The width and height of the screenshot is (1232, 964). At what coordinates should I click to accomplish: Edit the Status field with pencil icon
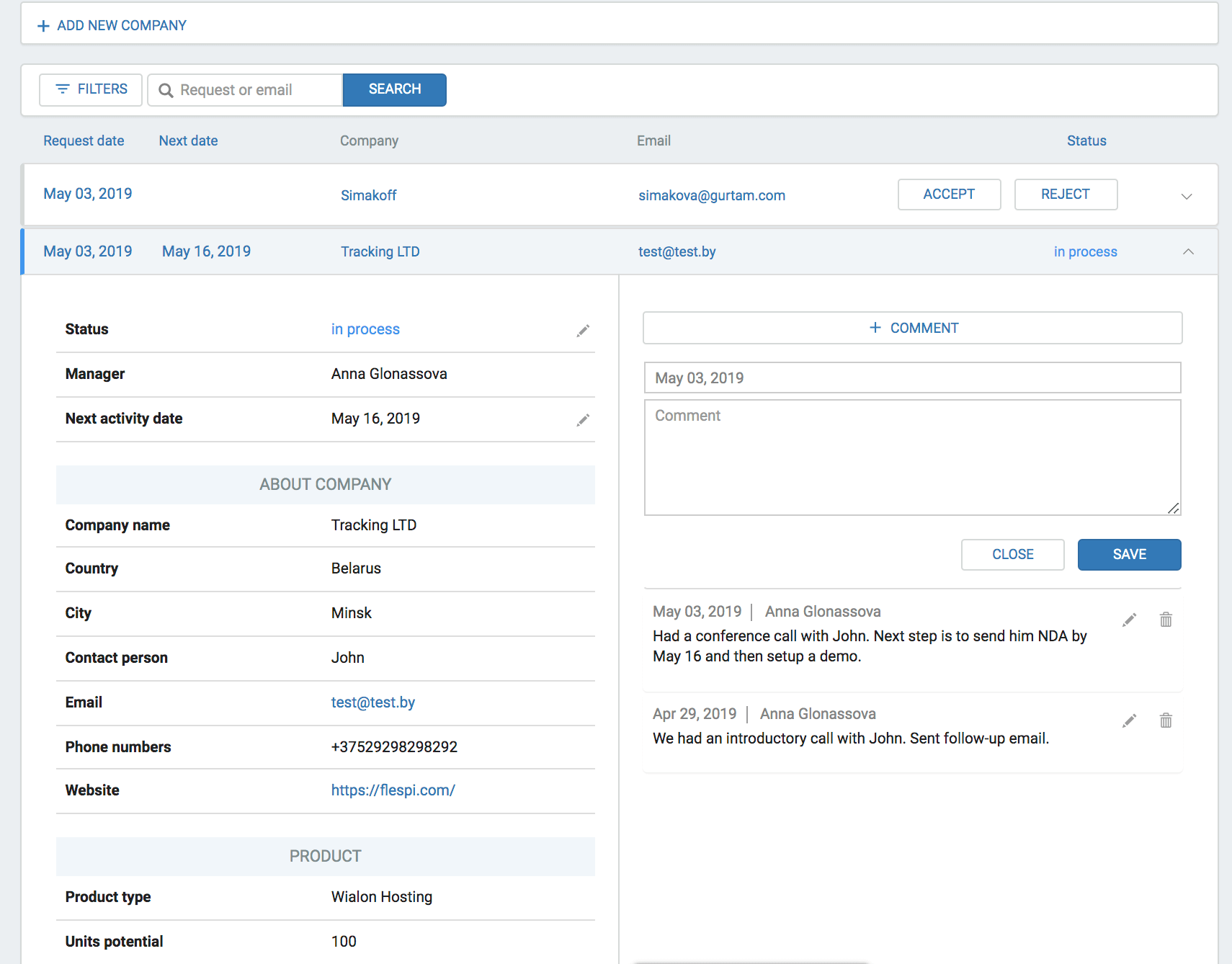(x=583, y=330)
